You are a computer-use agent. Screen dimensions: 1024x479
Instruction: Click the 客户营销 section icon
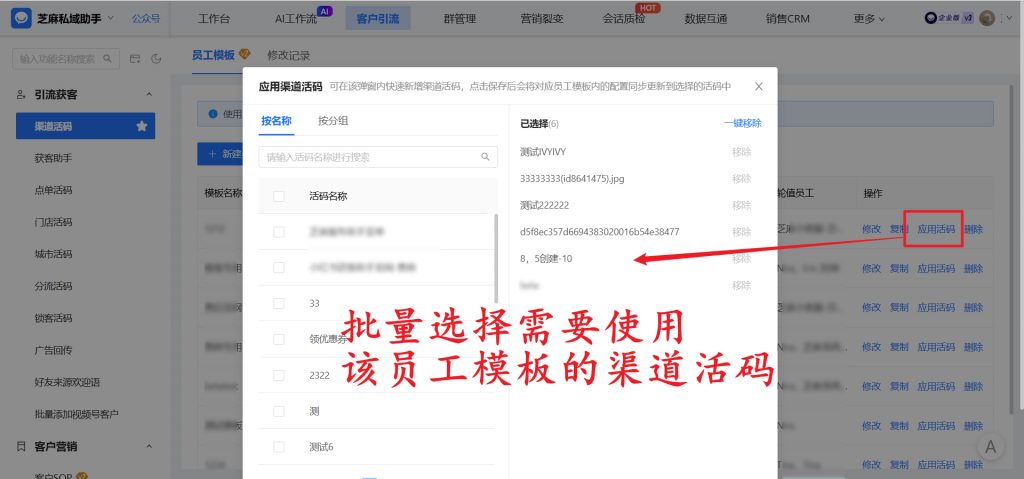point(21,447)
